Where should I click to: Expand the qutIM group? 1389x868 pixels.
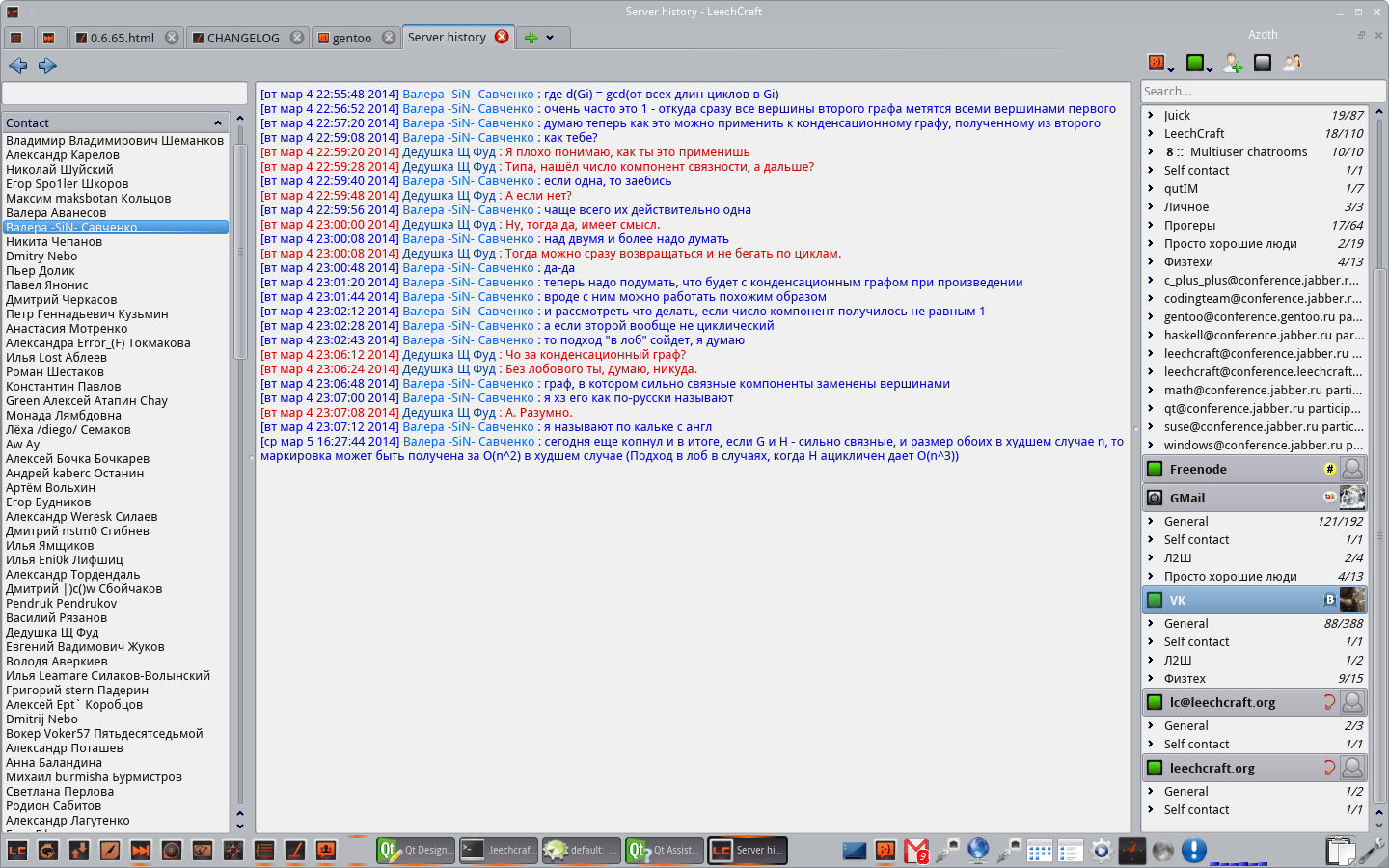tap(1151, 188)
